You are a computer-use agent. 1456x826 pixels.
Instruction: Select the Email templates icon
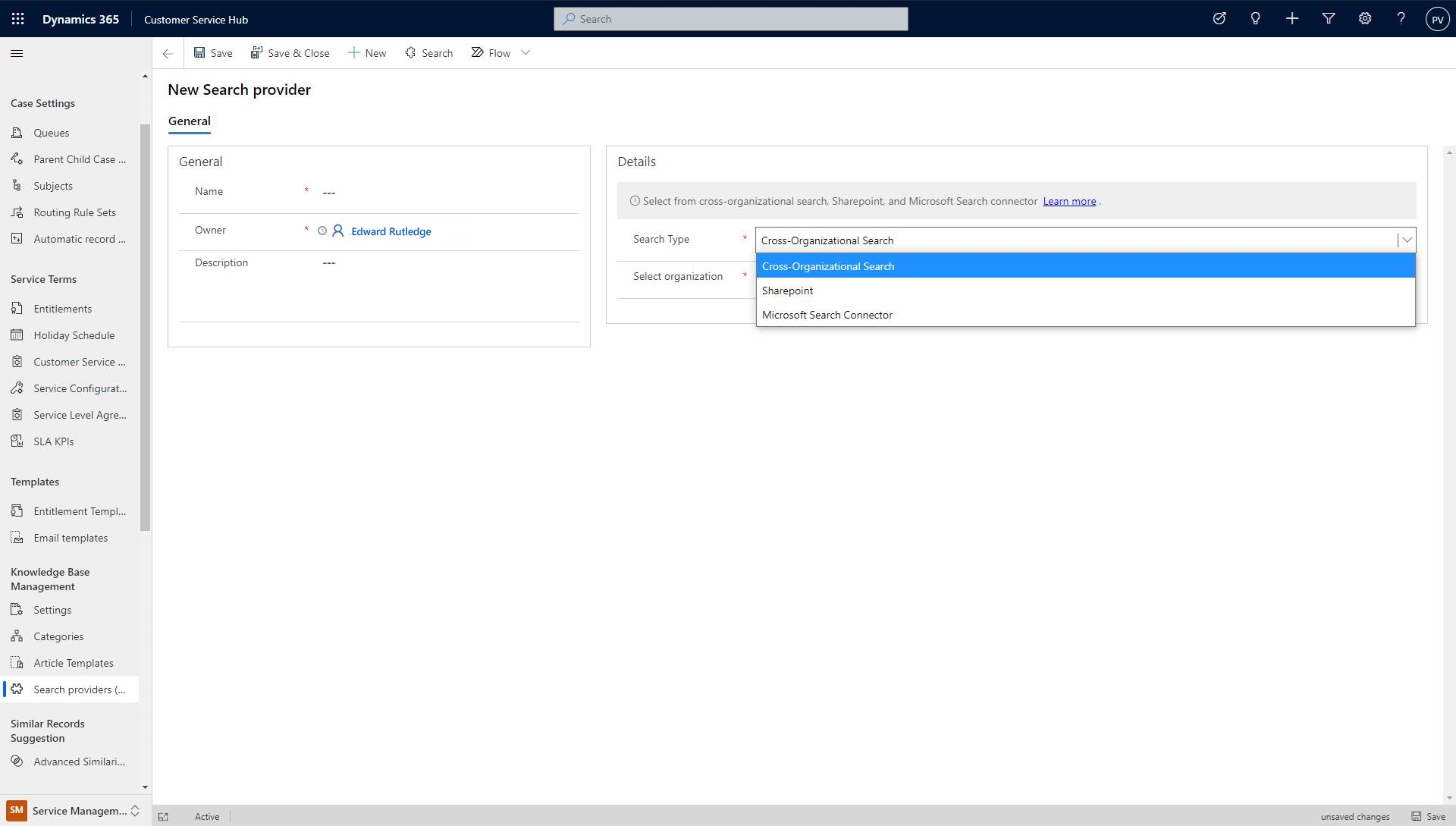[17, 537]
